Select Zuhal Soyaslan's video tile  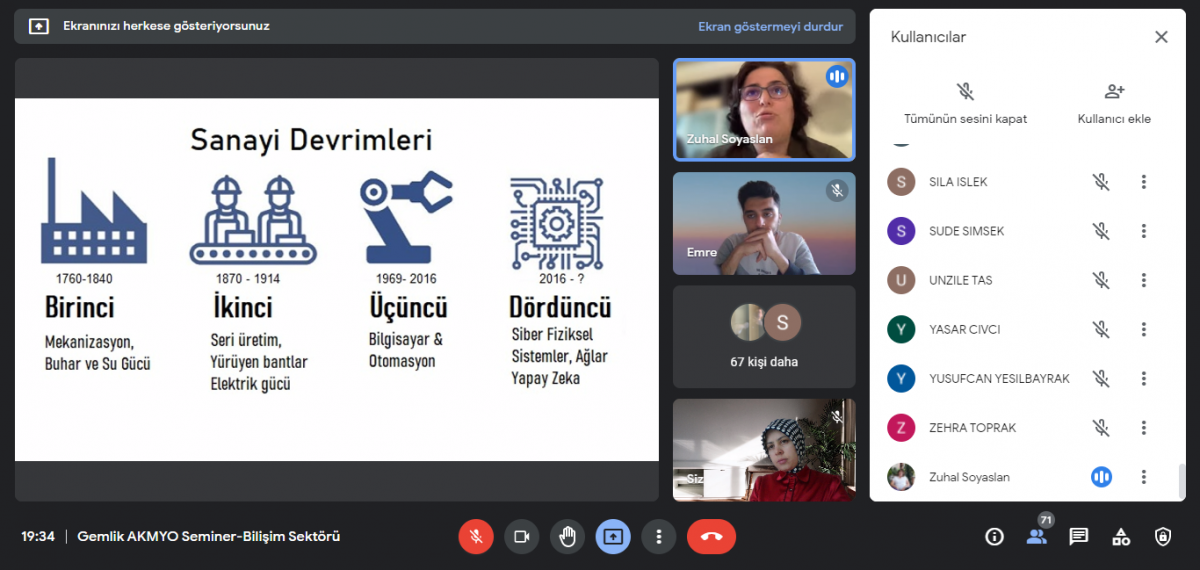coord(764,110)
